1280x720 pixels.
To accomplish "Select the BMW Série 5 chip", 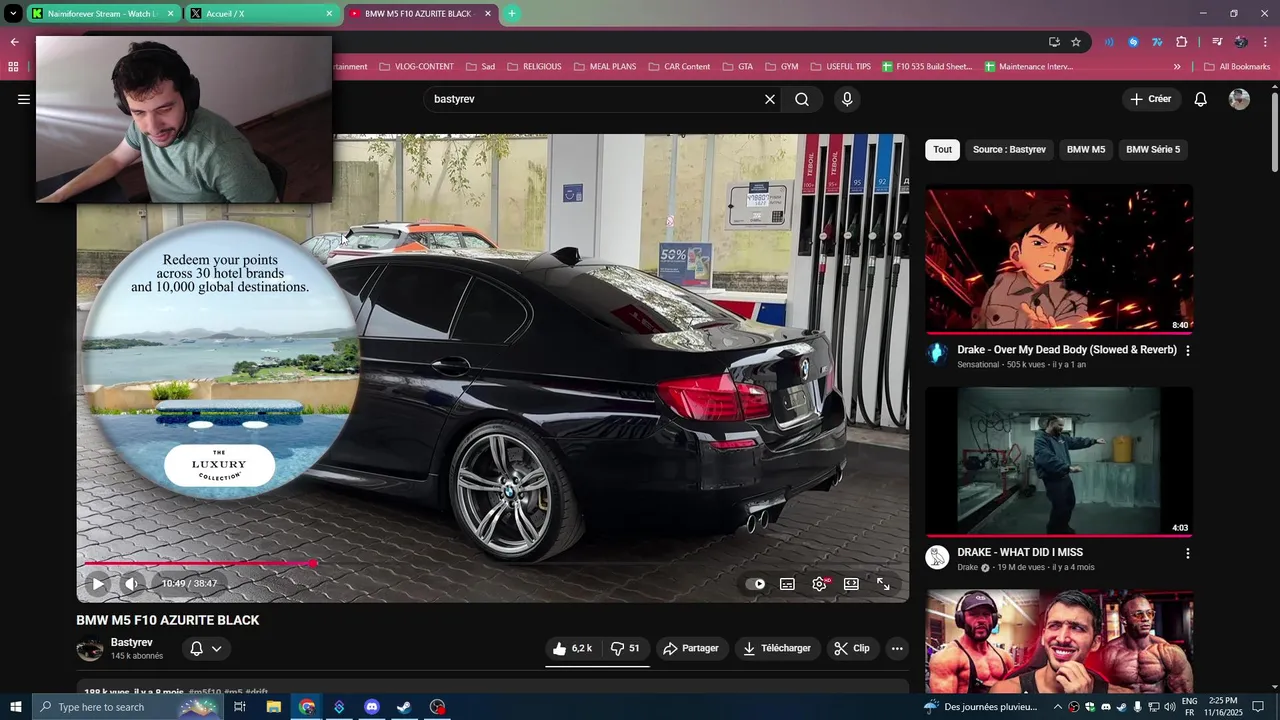I will coord(1153,150).
